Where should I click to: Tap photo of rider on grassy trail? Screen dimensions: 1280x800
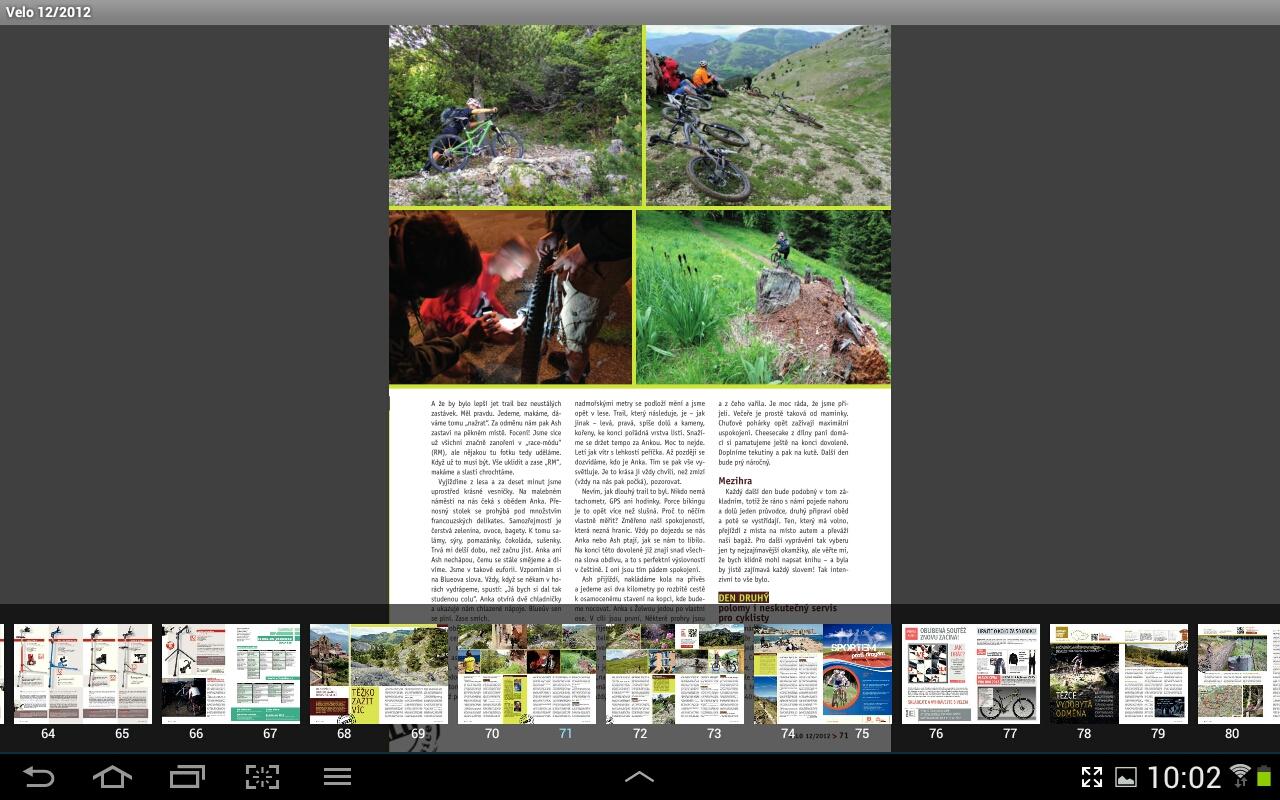(x=763, y=297)
